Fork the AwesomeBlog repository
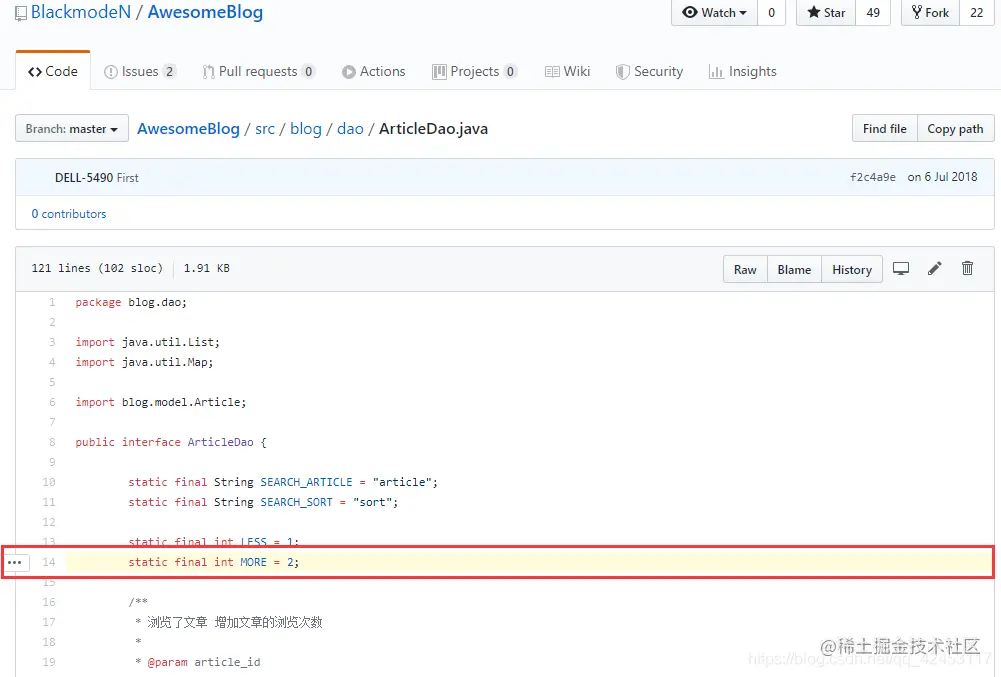1001x677 pixels. (x=930, y=13)
